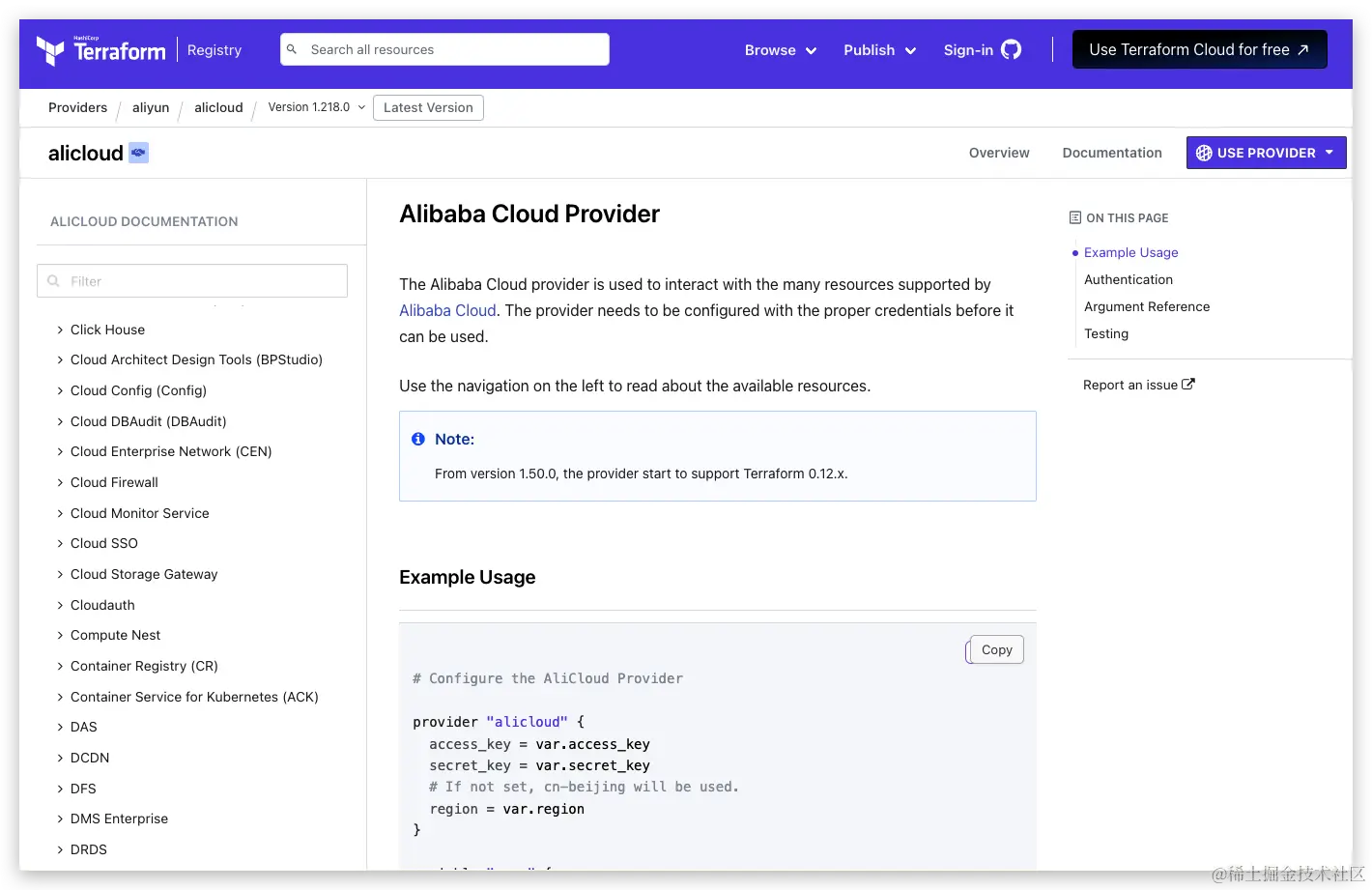
Task: Click the alicloud breadcrumb link
Action: [218, 107]
